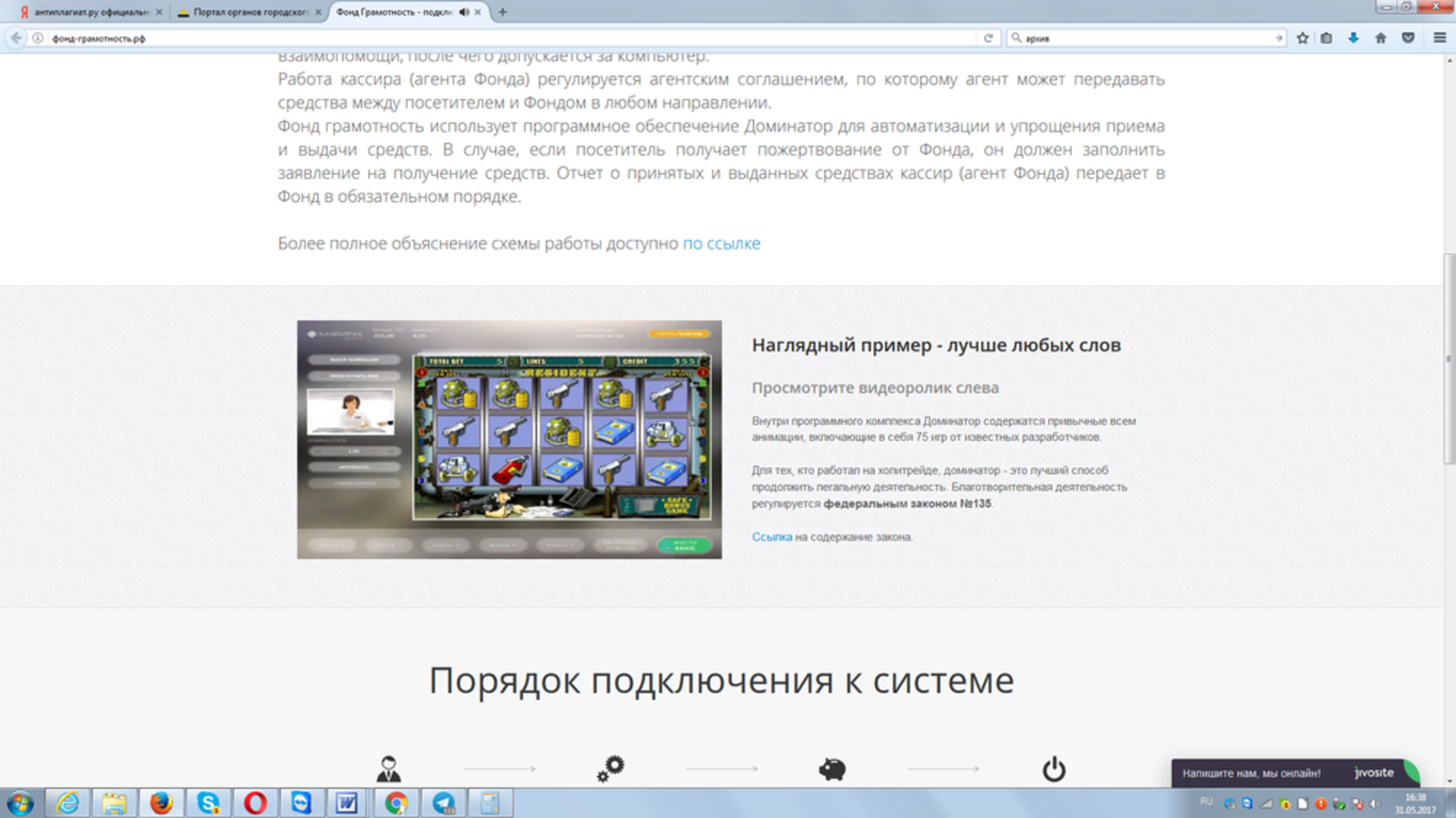
Task: Open Google Chrome from the taskbar
Action: [396, 803]
